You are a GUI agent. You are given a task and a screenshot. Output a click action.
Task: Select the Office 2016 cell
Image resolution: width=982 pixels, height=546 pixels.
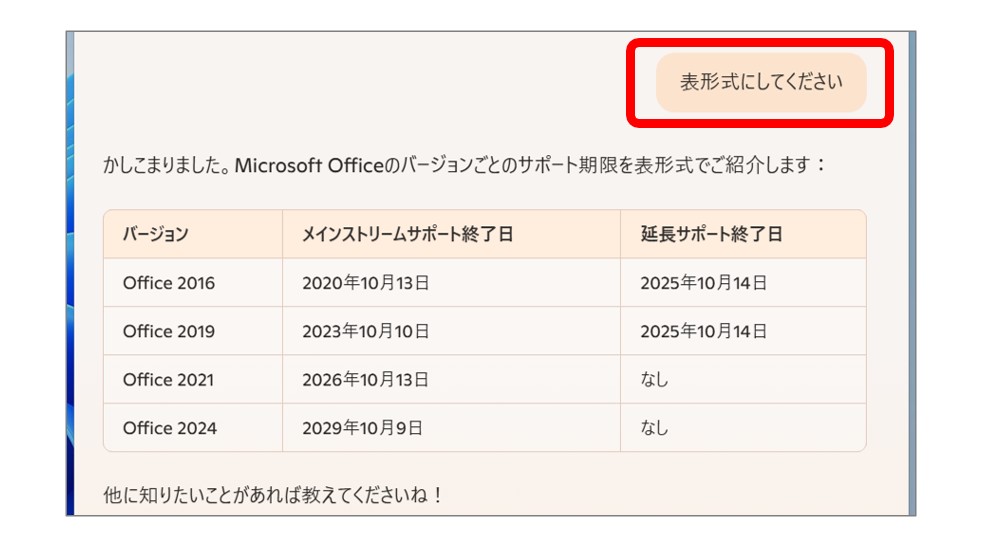click(x=193, y=282)
